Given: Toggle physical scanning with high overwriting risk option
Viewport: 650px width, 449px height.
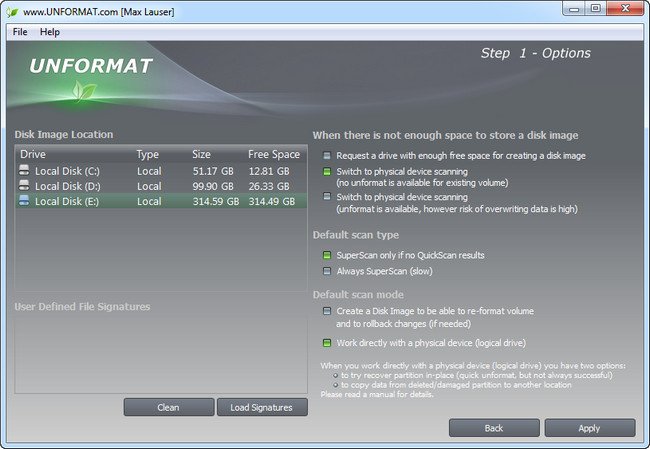Looking at the screenshot, I should (x=327, y=196).
